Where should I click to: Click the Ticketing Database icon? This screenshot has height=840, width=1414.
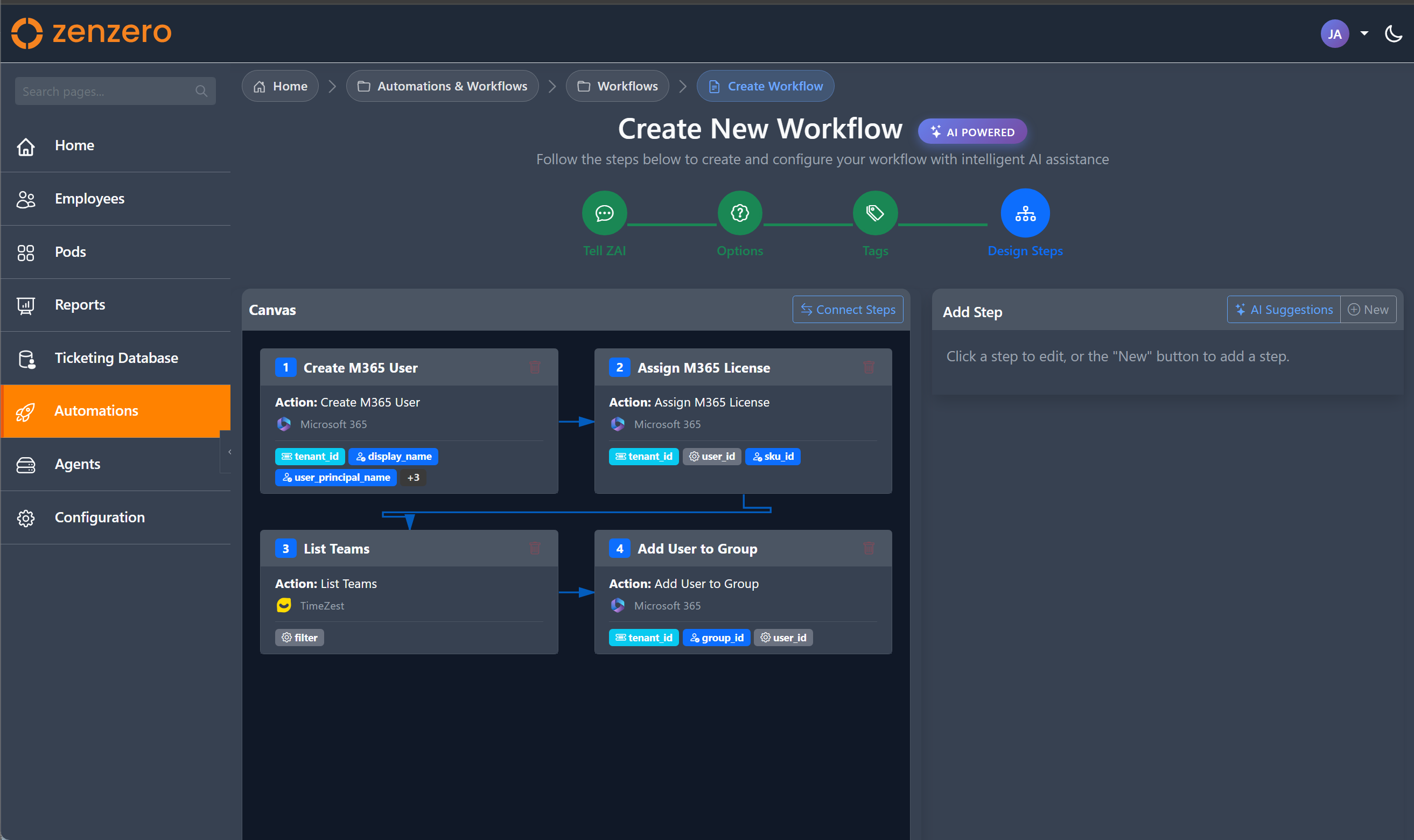(26, 359)
